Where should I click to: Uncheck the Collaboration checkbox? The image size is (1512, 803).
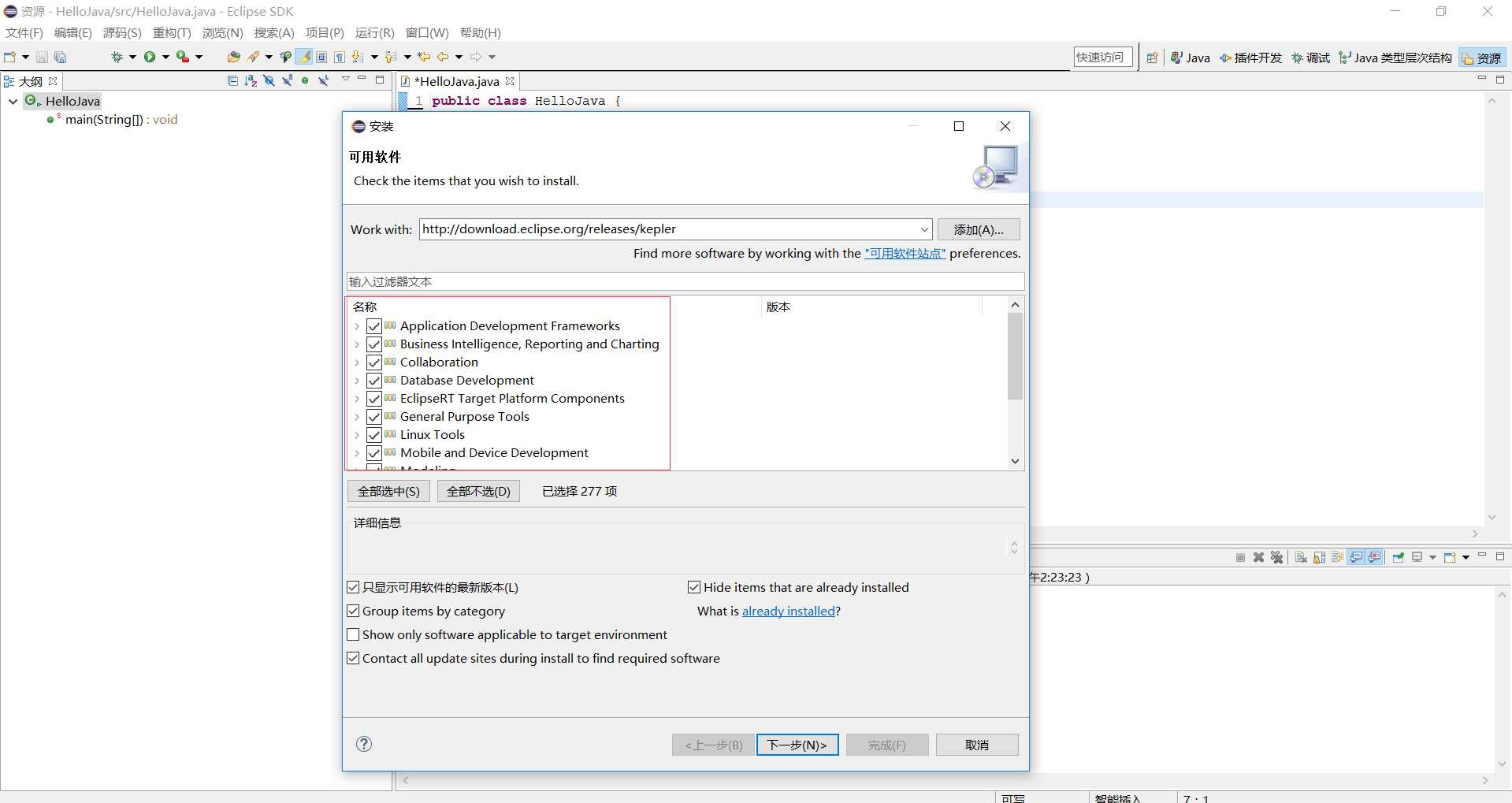click(374, 362)
